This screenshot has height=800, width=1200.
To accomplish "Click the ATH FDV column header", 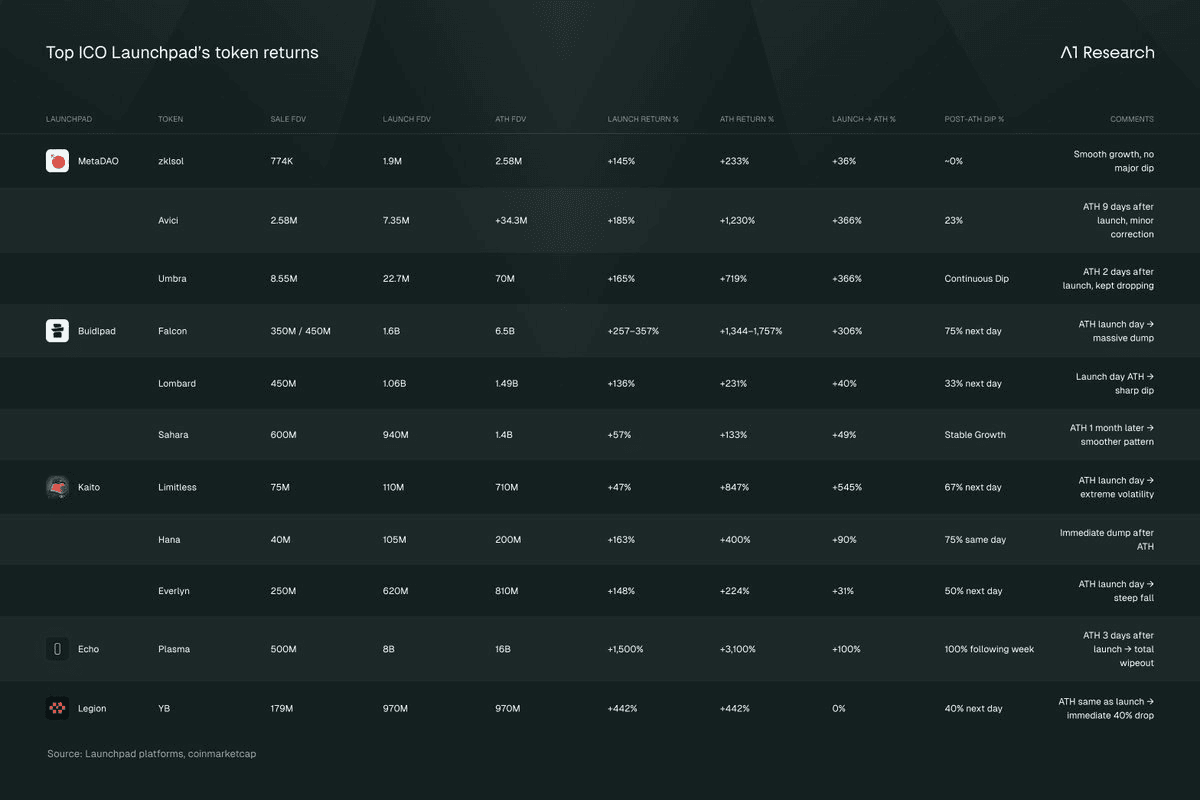I will [511, 119].
